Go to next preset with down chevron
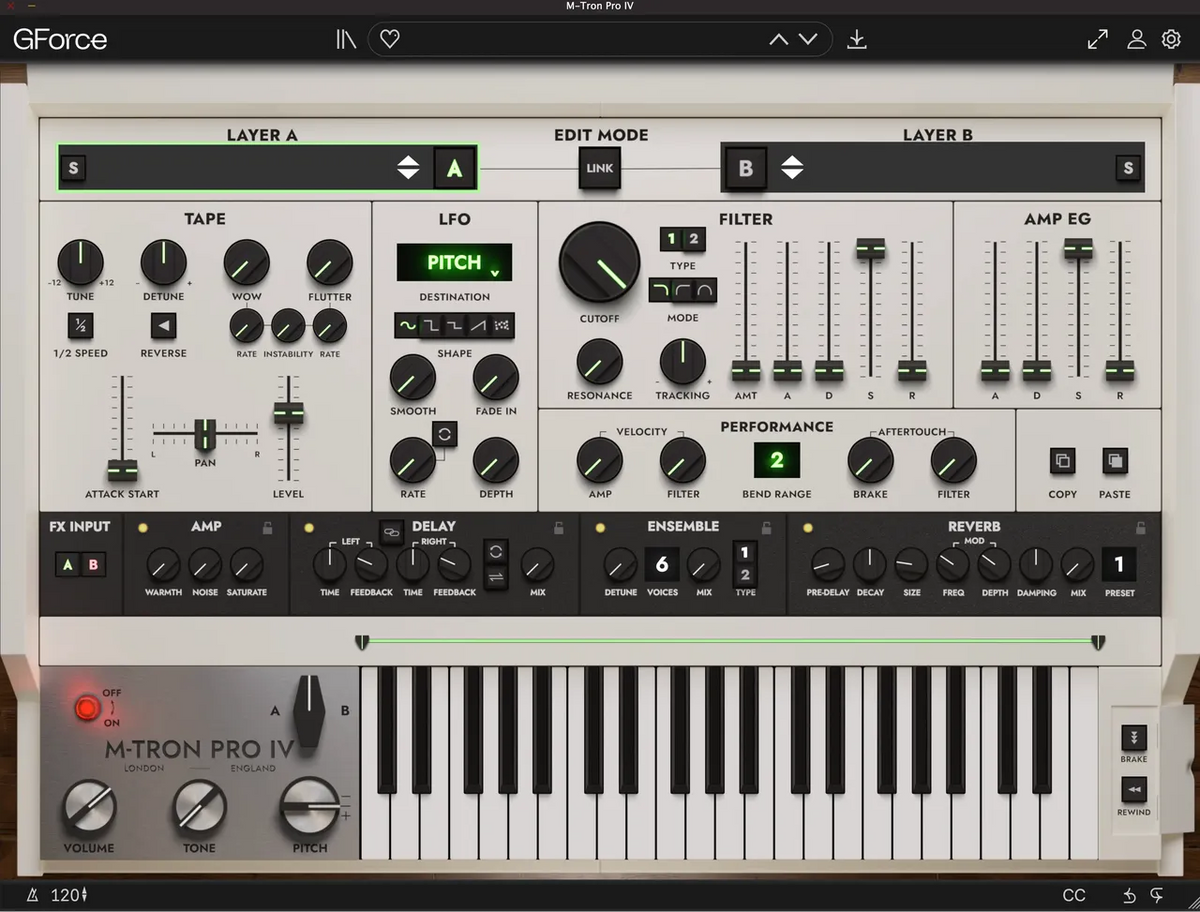The width and height of the screenshot is (1200, 912). click(x=808, y=40)
